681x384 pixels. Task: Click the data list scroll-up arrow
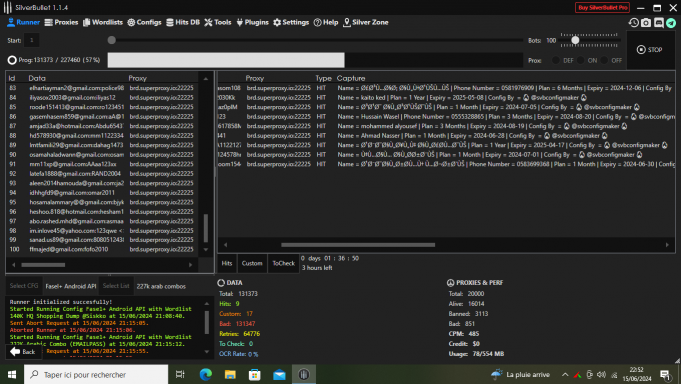pyautogui.click(x=206, y=79)
